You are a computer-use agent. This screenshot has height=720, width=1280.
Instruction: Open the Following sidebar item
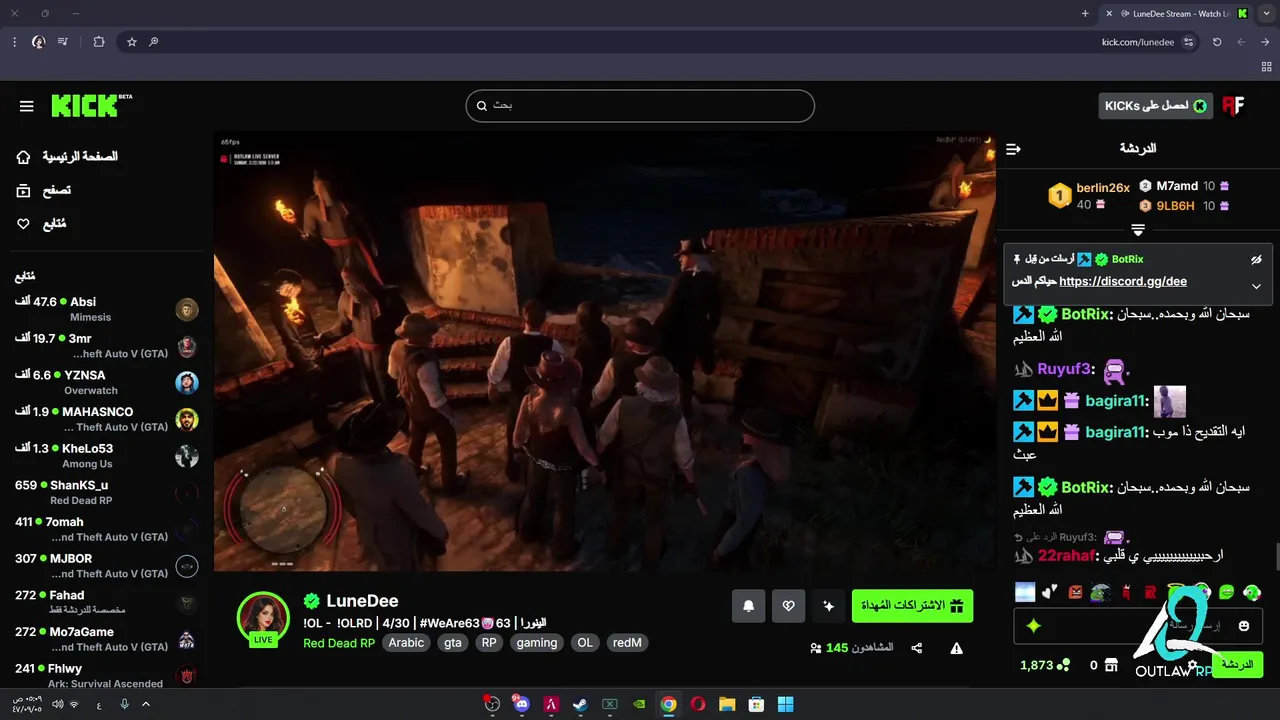click(x=42, y=224)
